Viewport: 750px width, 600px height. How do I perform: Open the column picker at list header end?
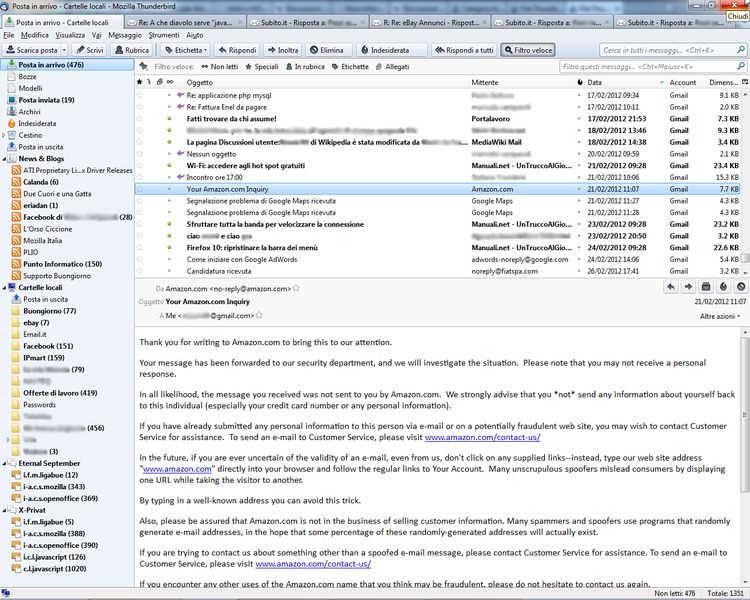tap(745, 82)
